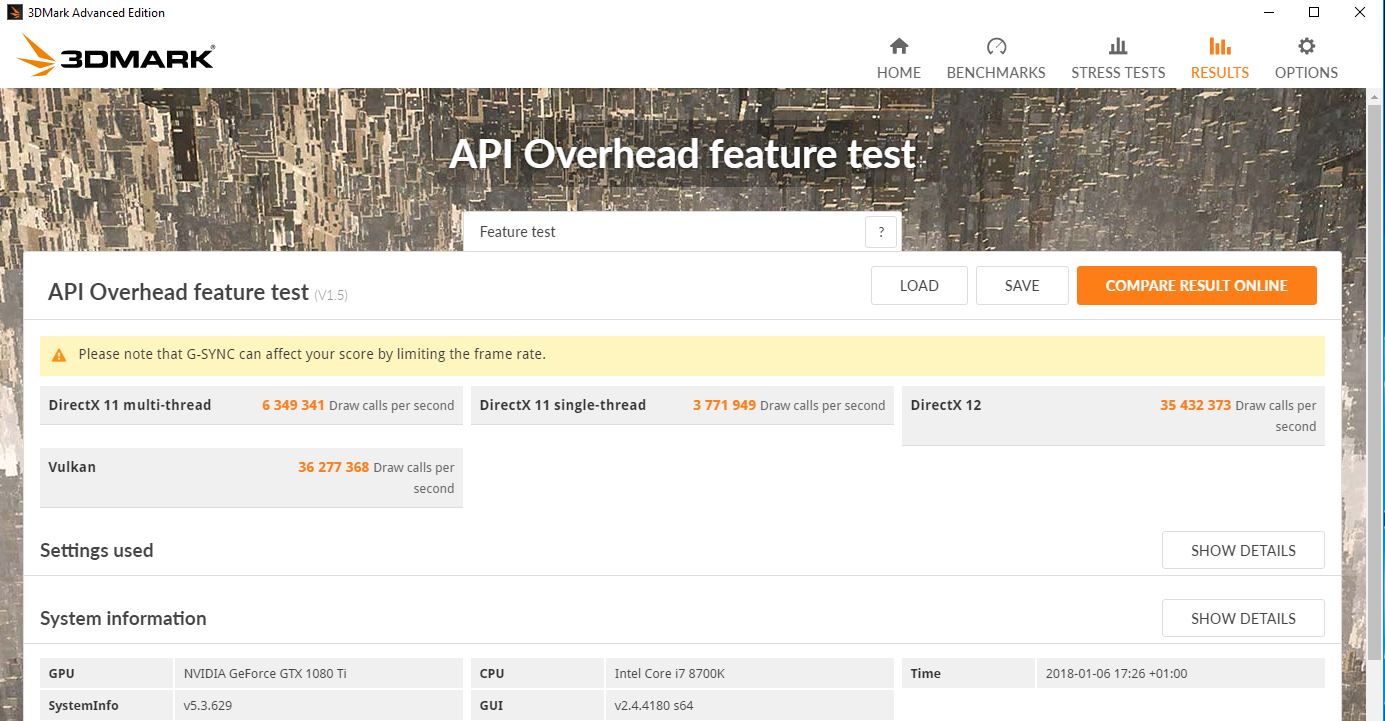Click the 3DMark title bar app icon

13,13
